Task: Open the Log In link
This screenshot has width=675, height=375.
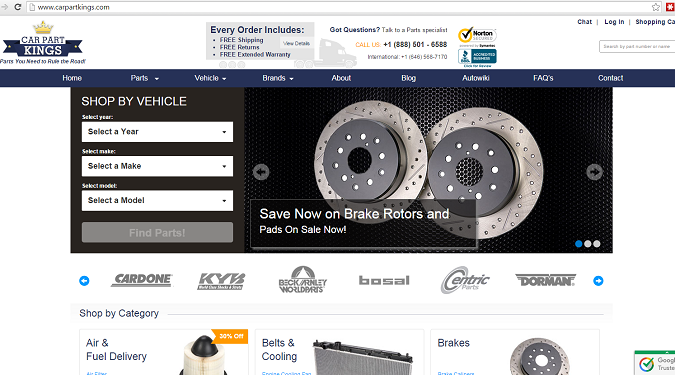Action: pos(614,22)
